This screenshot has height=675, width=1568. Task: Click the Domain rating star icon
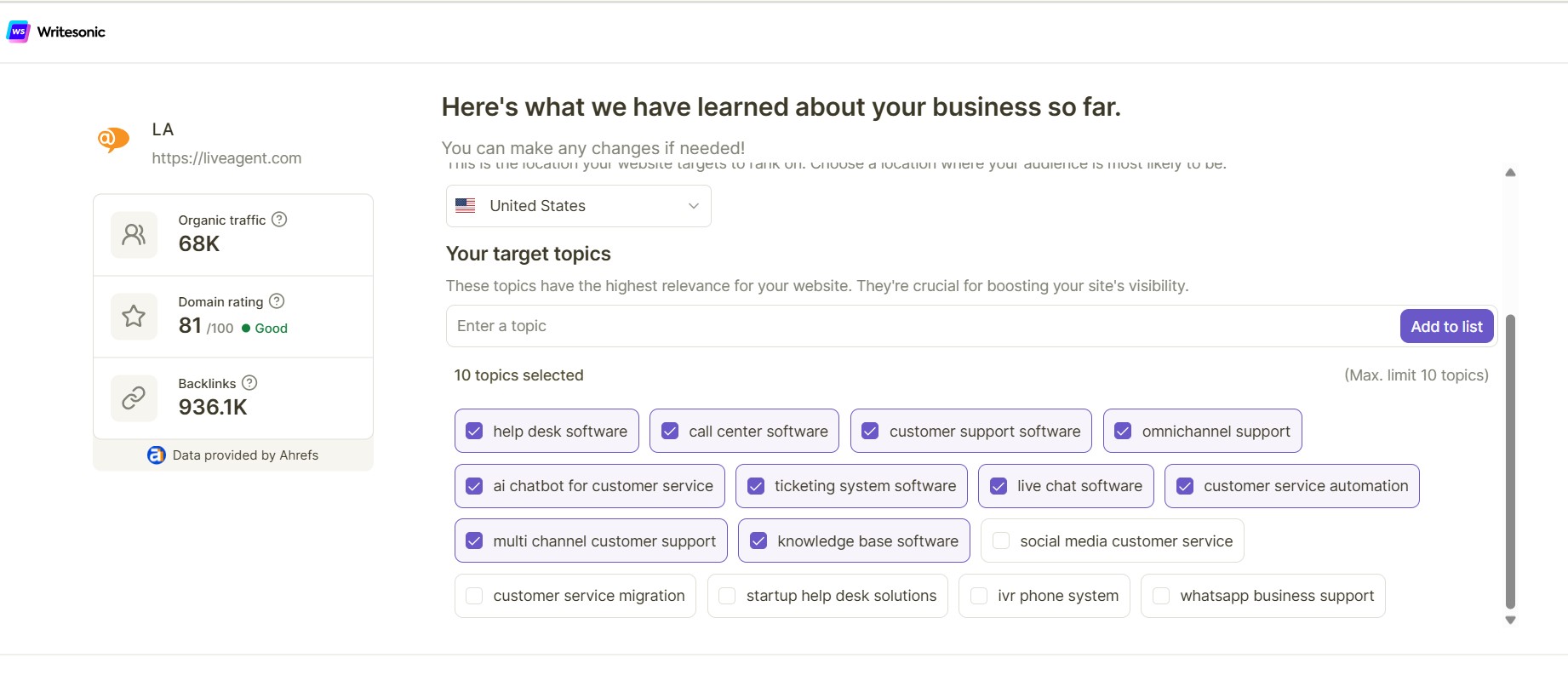pos(134,316)
